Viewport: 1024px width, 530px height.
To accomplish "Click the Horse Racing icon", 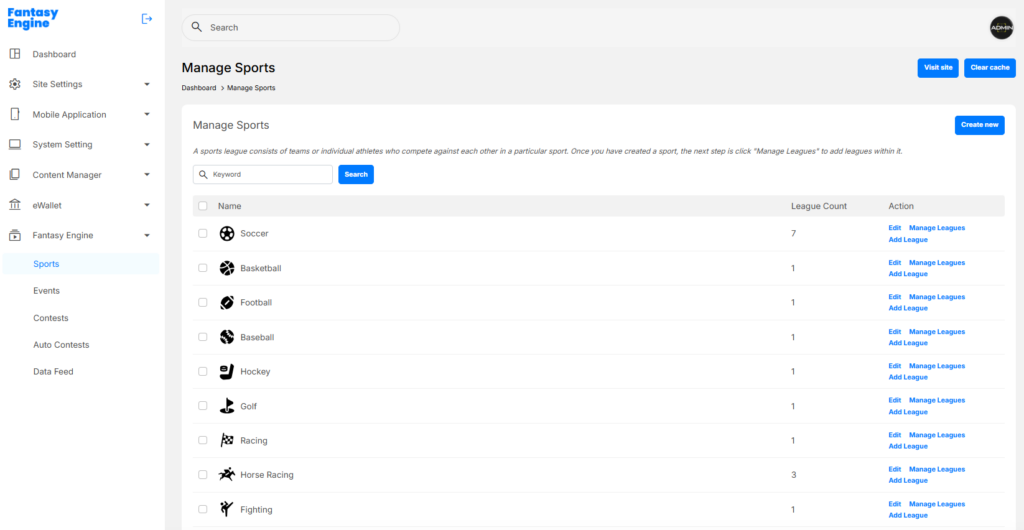I will pos(227,475).
